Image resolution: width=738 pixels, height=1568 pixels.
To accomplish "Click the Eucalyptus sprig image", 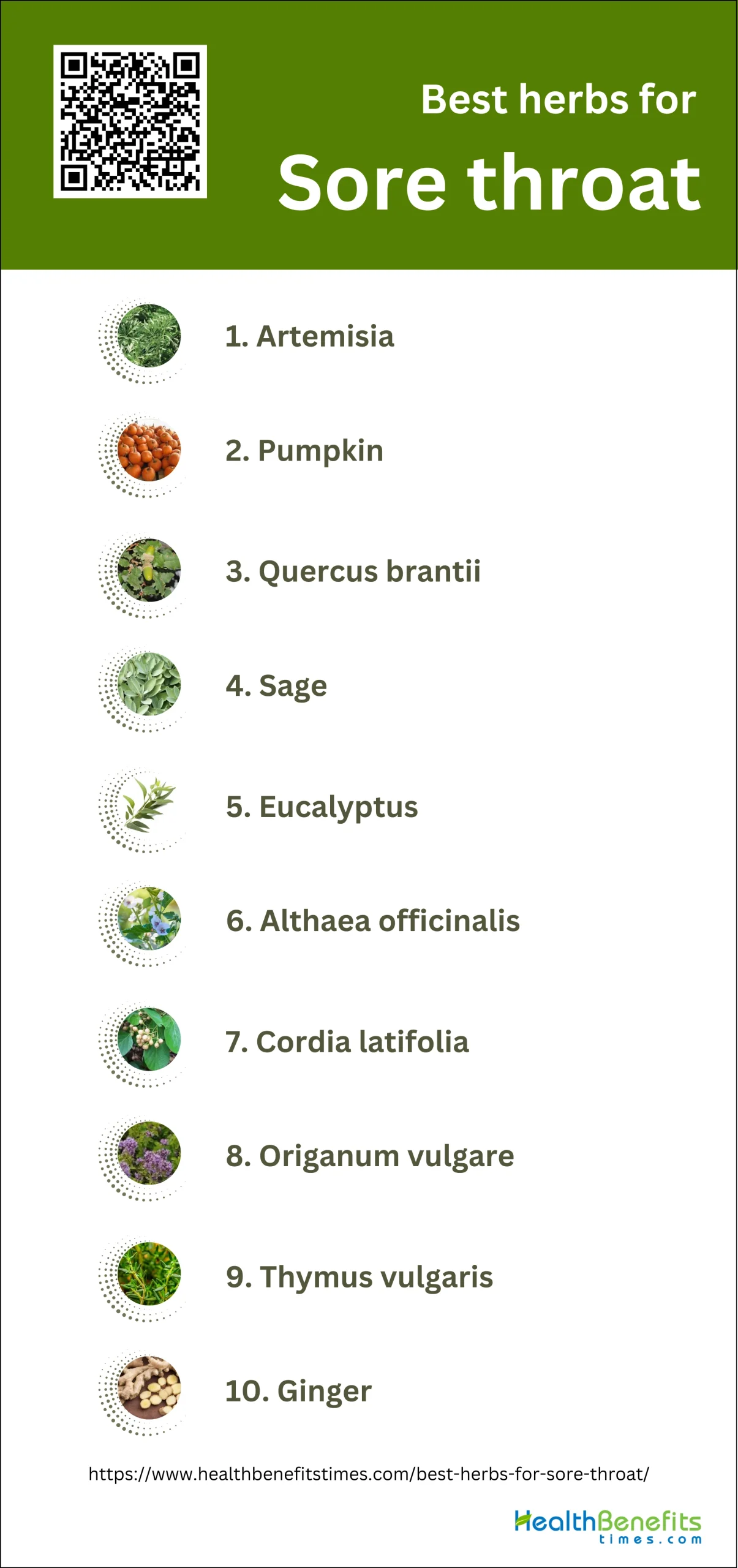I will pyautogui.click(x=149, y=805).
